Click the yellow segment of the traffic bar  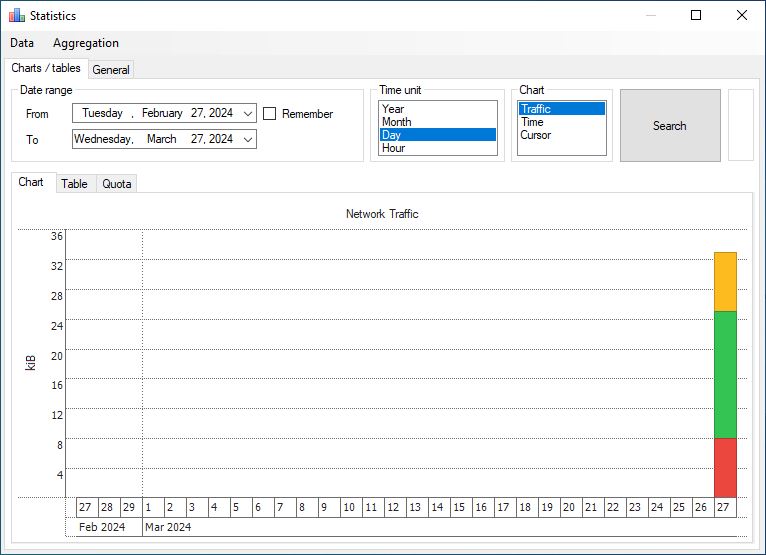725,282
